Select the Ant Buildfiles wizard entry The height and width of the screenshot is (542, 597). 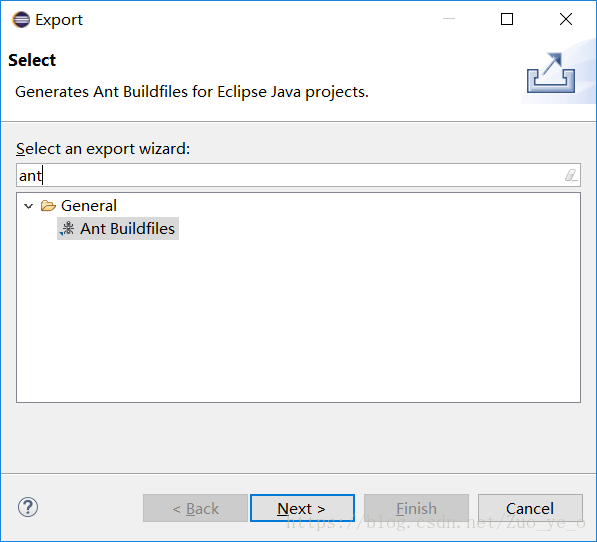pos(118,228)
